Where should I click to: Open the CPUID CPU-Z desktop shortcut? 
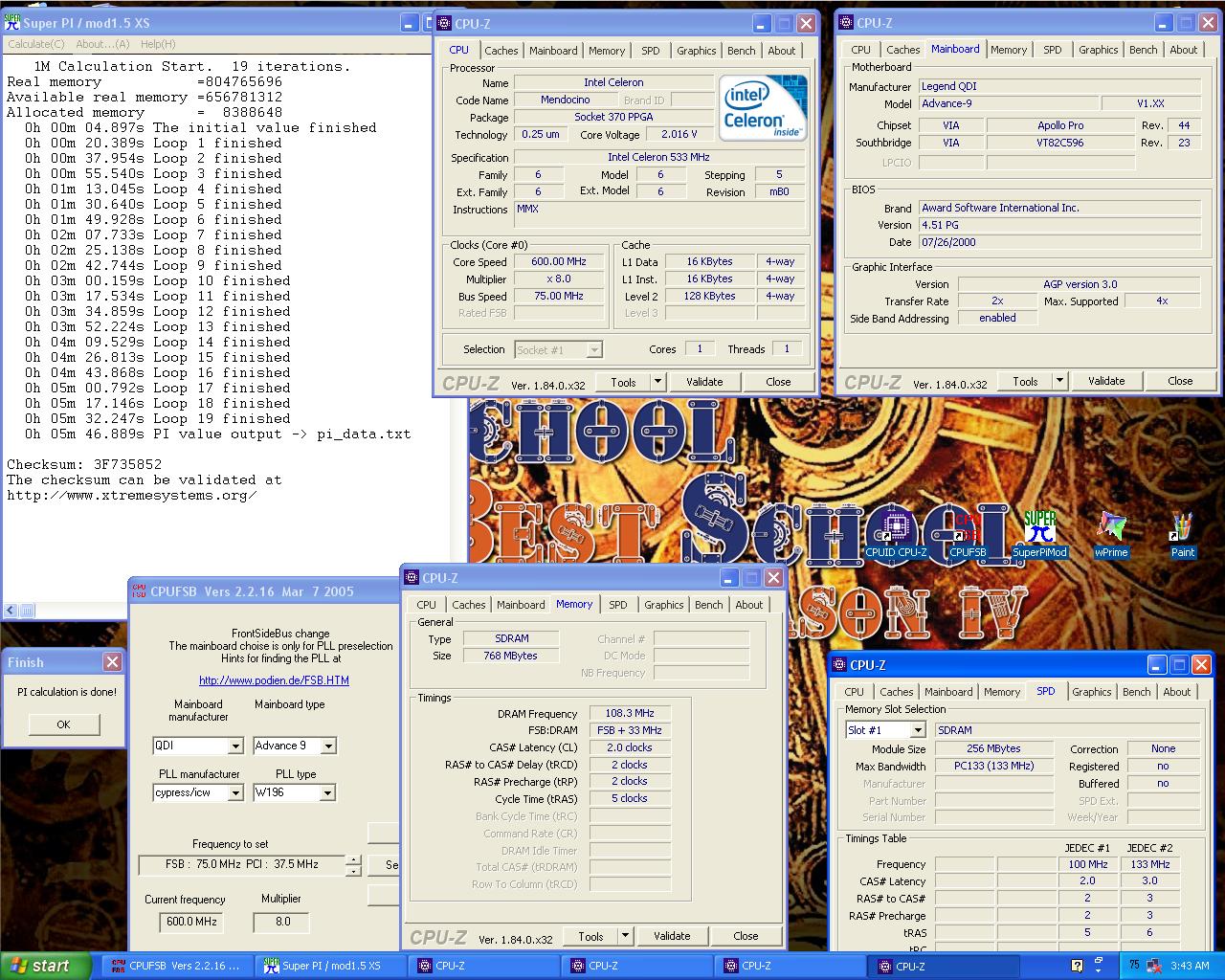[896, 534]
